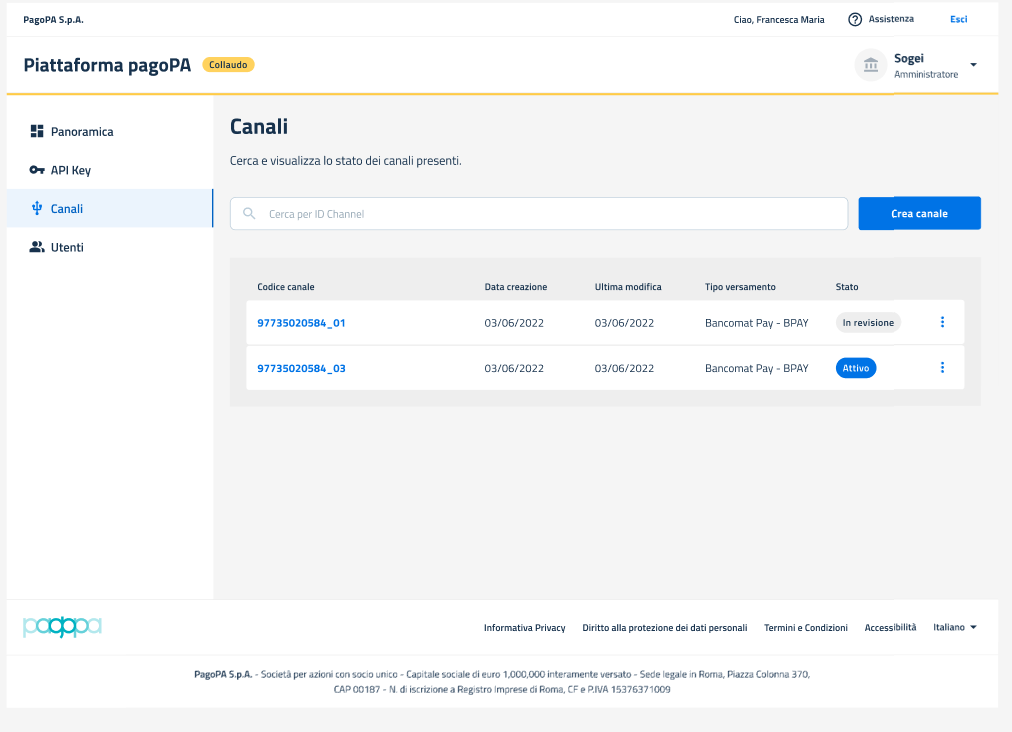Open actions menu for channel 97735020584_01
1012x732 pixels.
942,322
